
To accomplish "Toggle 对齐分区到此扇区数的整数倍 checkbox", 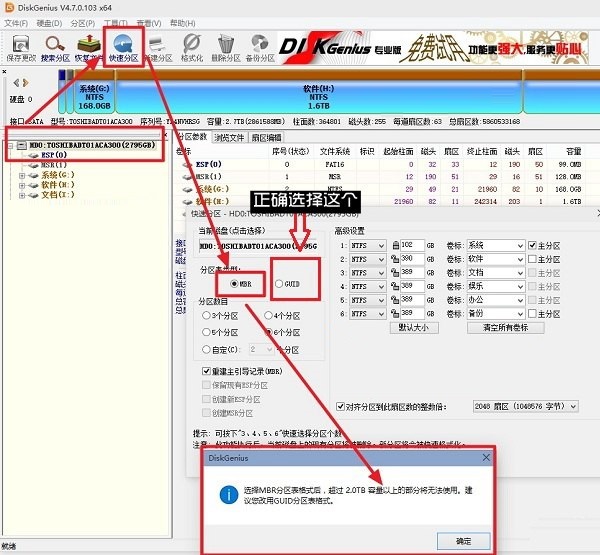I will pos(340,406).
